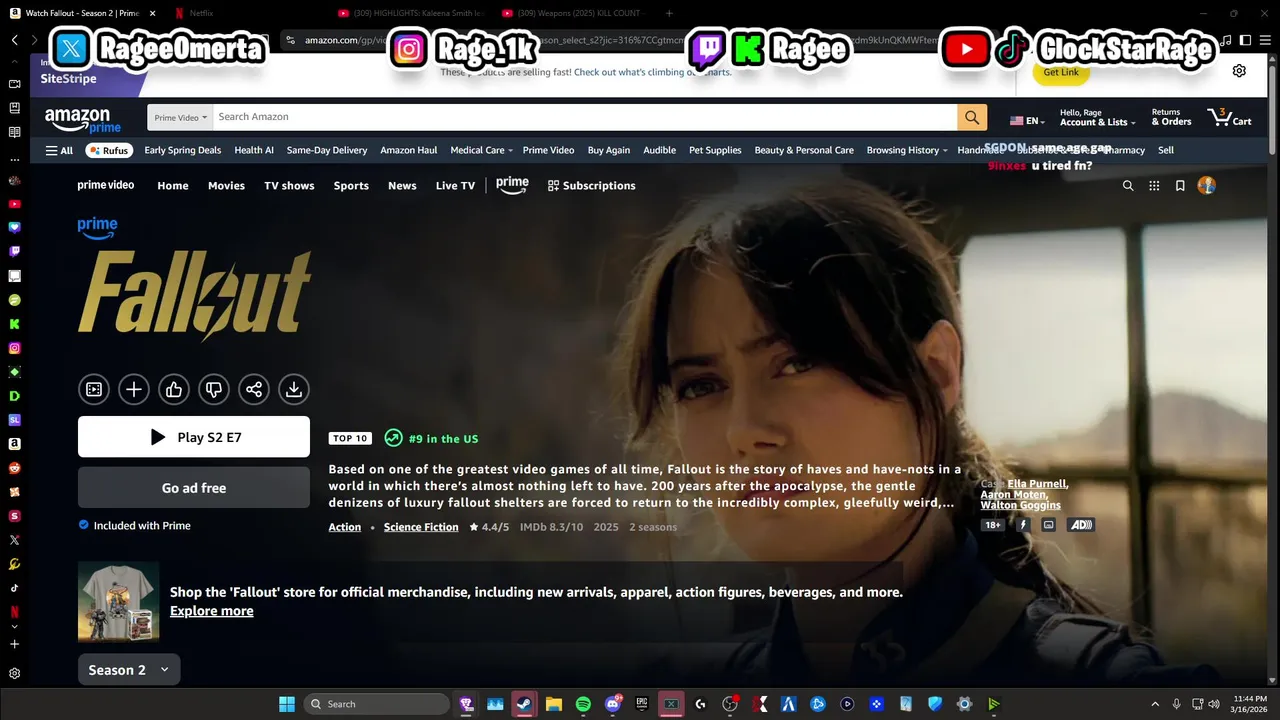The height and width of the screenshot is (720, 1280).
Task: Click the Rufus assistant button
Action: pyautogui.click(x=108, y=150)
